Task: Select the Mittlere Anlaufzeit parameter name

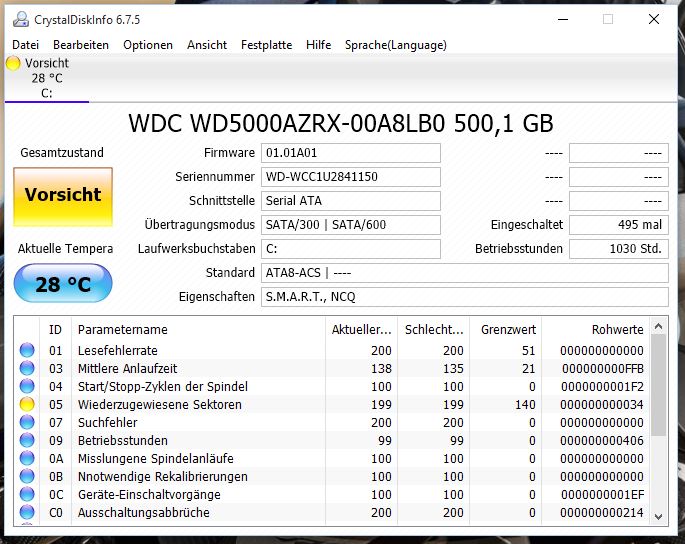Action: [128, 368]
